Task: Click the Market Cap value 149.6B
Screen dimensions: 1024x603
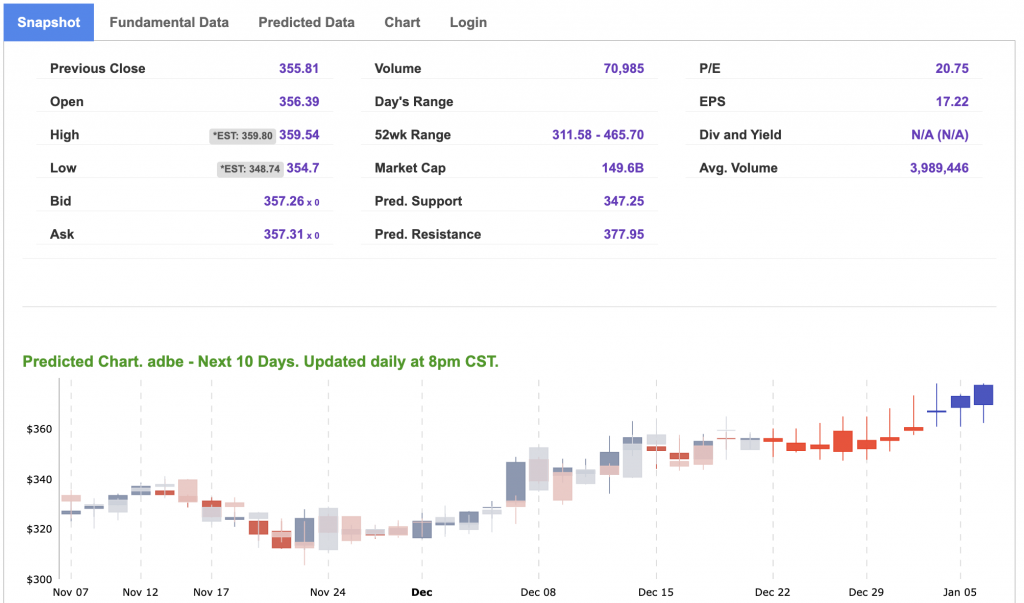Action: (622, 168)
